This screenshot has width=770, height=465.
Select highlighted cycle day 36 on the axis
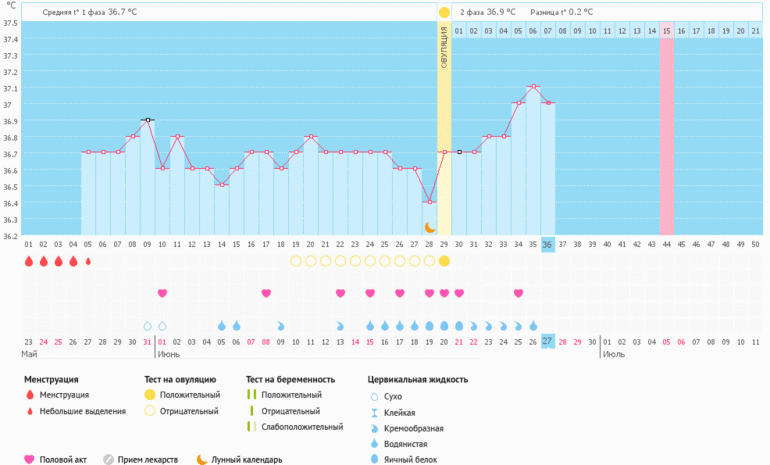point(548,245)
